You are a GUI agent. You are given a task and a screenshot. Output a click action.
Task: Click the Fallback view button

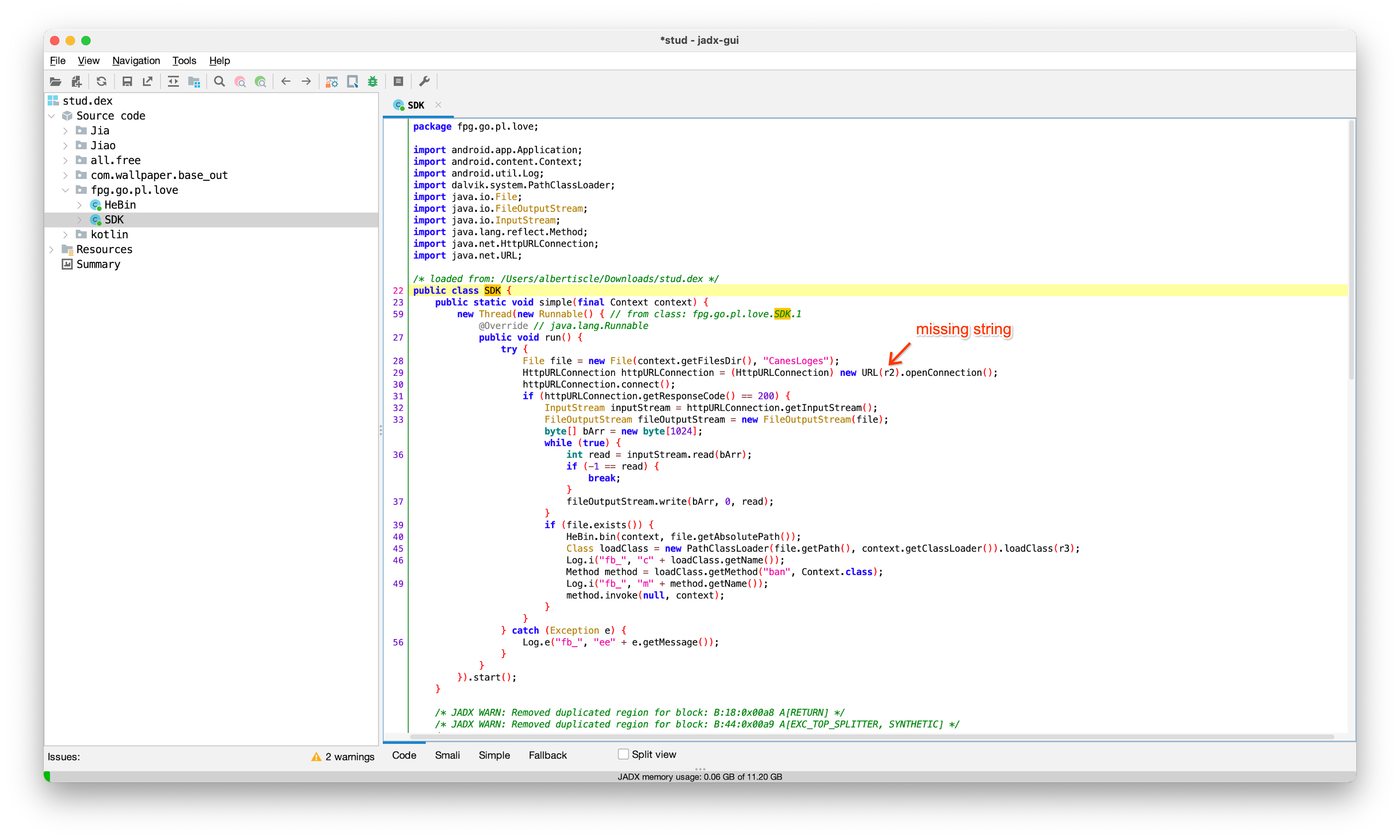547,755
